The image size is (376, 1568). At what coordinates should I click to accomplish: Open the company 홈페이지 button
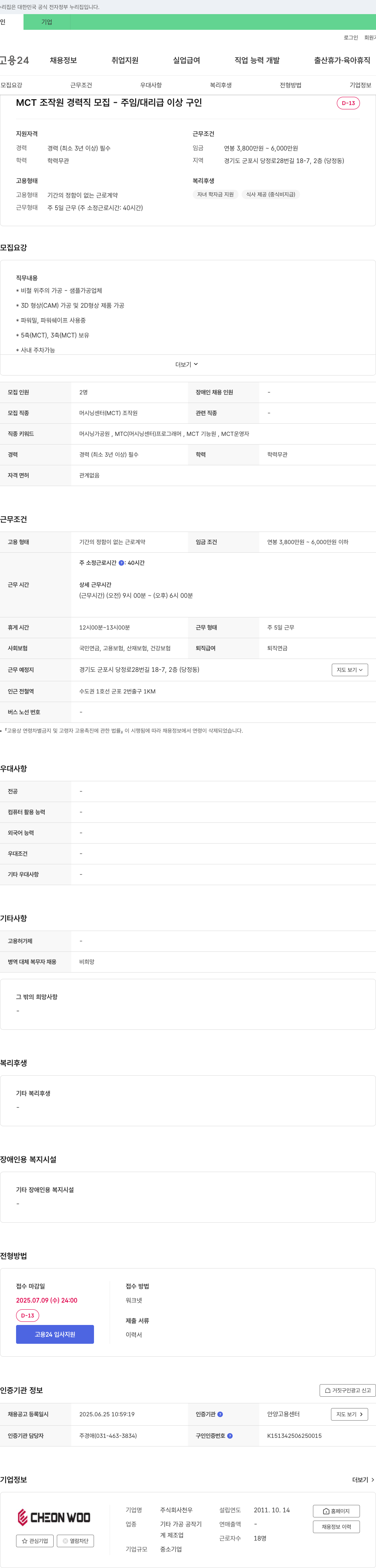click(336, 1511)
